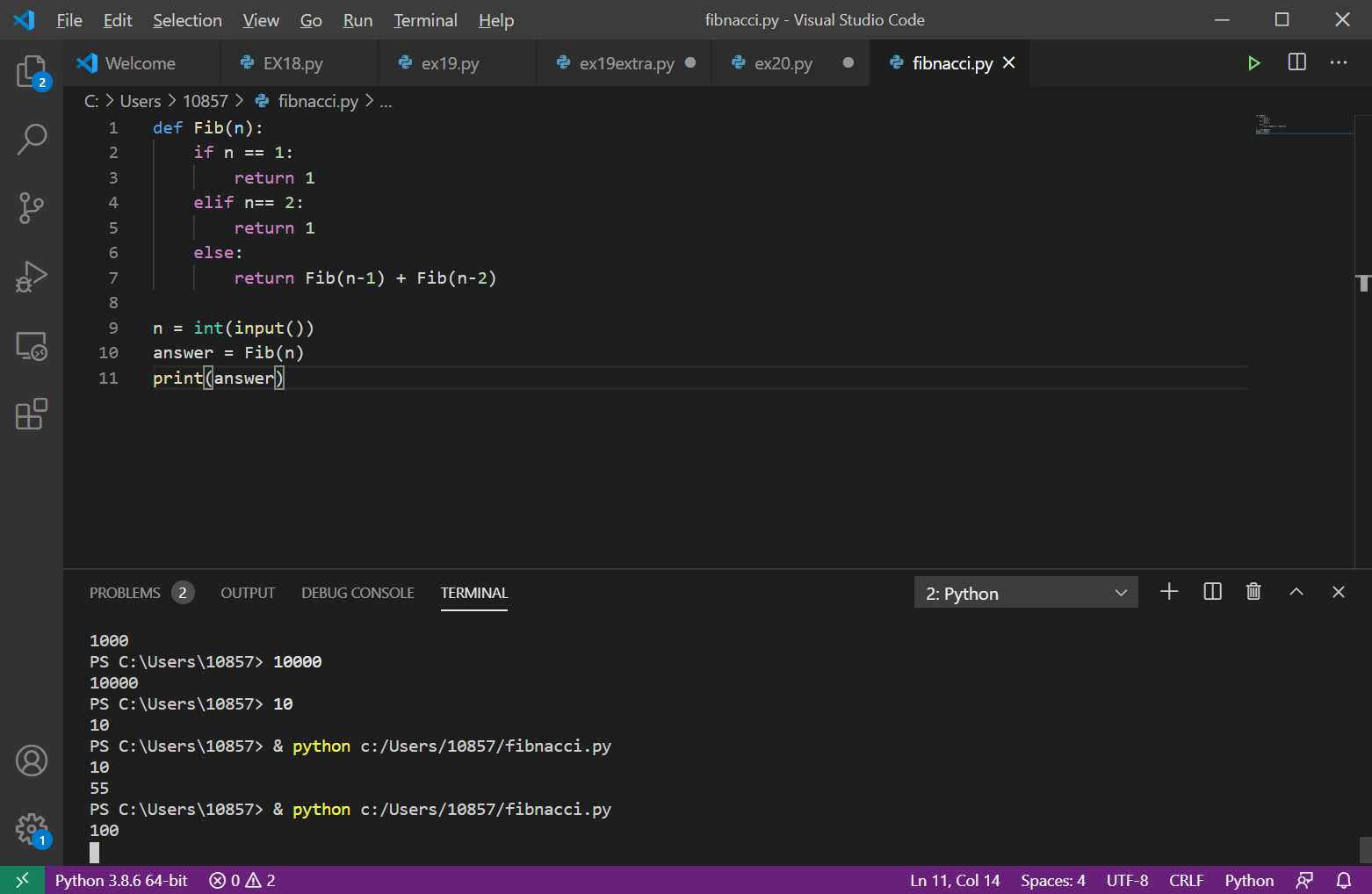Screen dimensions: 1372x894
Task: Click the fibnacci.py breadcrumb segment
Action: click(307, 101)
